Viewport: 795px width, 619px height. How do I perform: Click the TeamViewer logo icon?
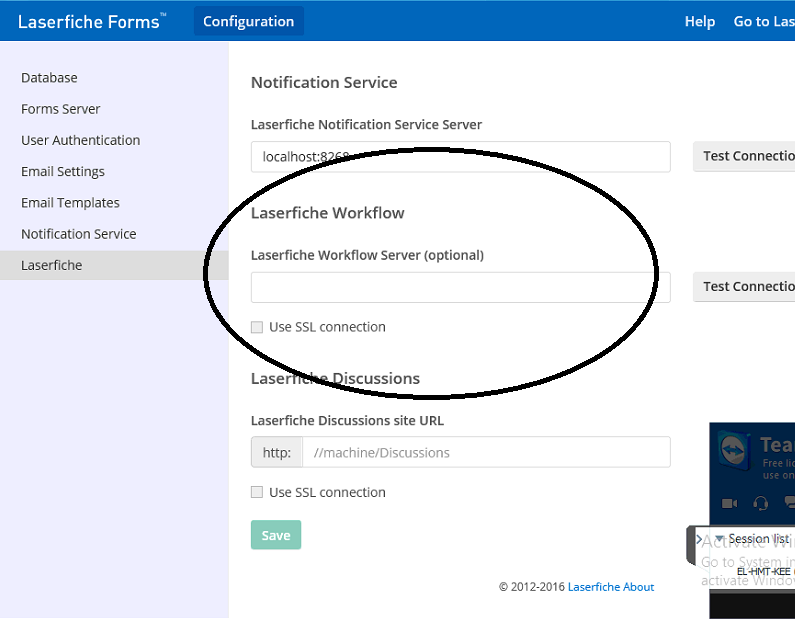point(735,451)
